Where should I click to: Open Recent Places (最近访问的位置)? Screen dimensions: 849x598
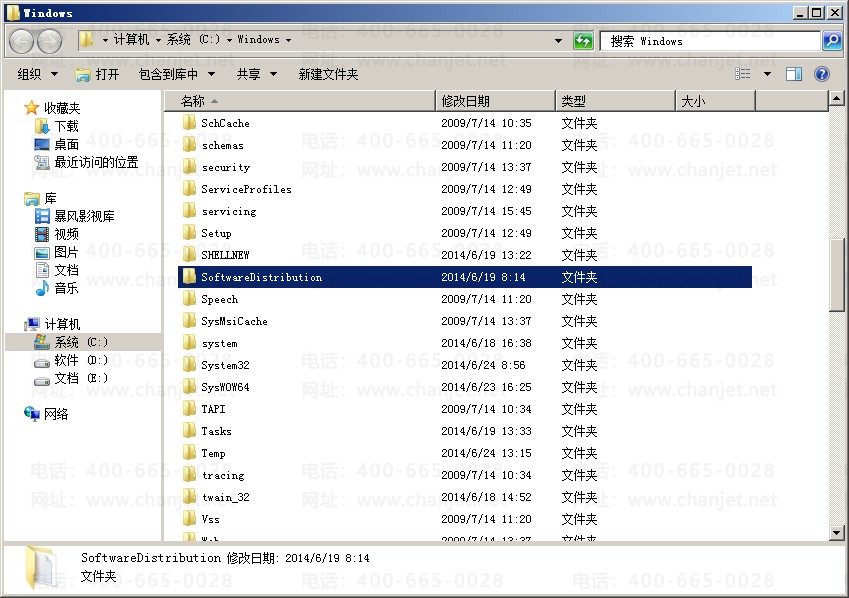tap(86, 162)
